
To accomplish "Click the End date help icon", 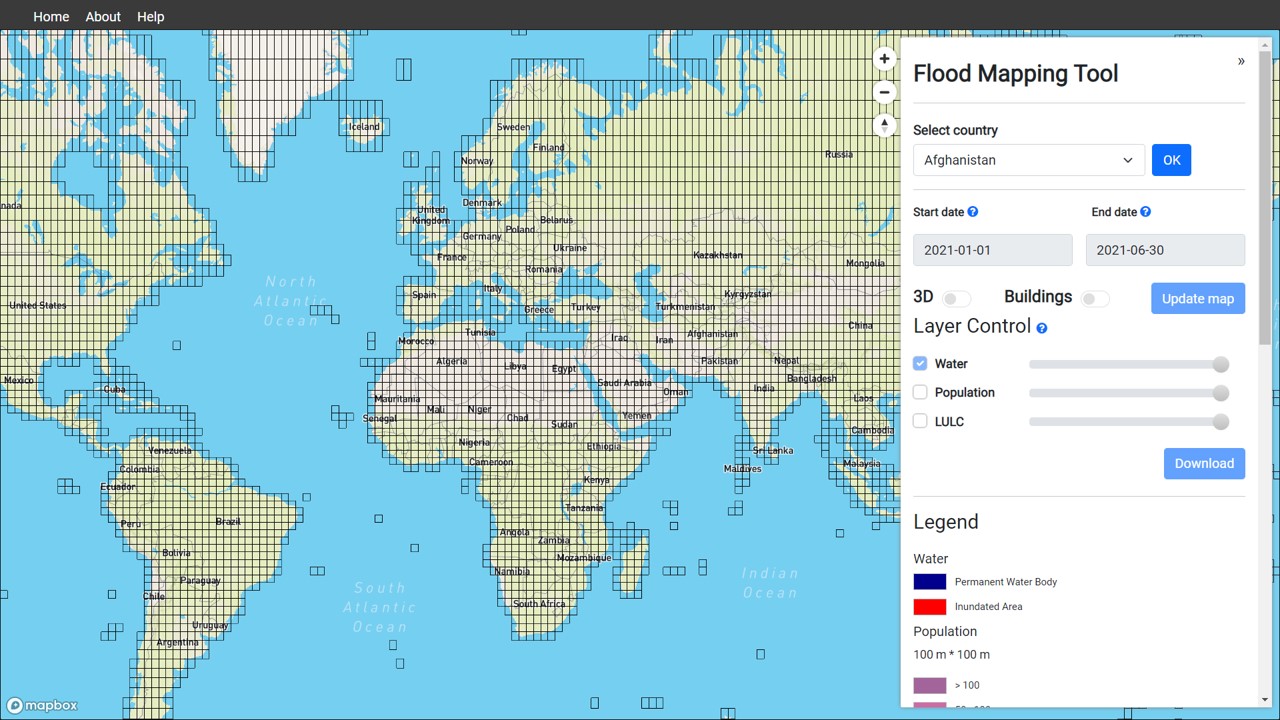I will [x=1146, y=212].
